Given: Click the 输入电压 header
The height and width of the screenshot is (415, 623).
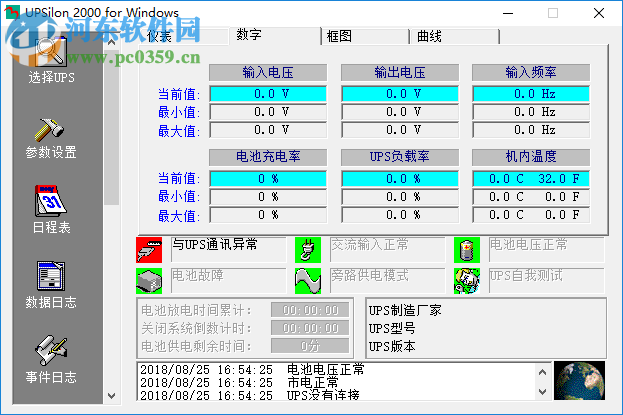Looking at the screenshot, I should point(268,73).
